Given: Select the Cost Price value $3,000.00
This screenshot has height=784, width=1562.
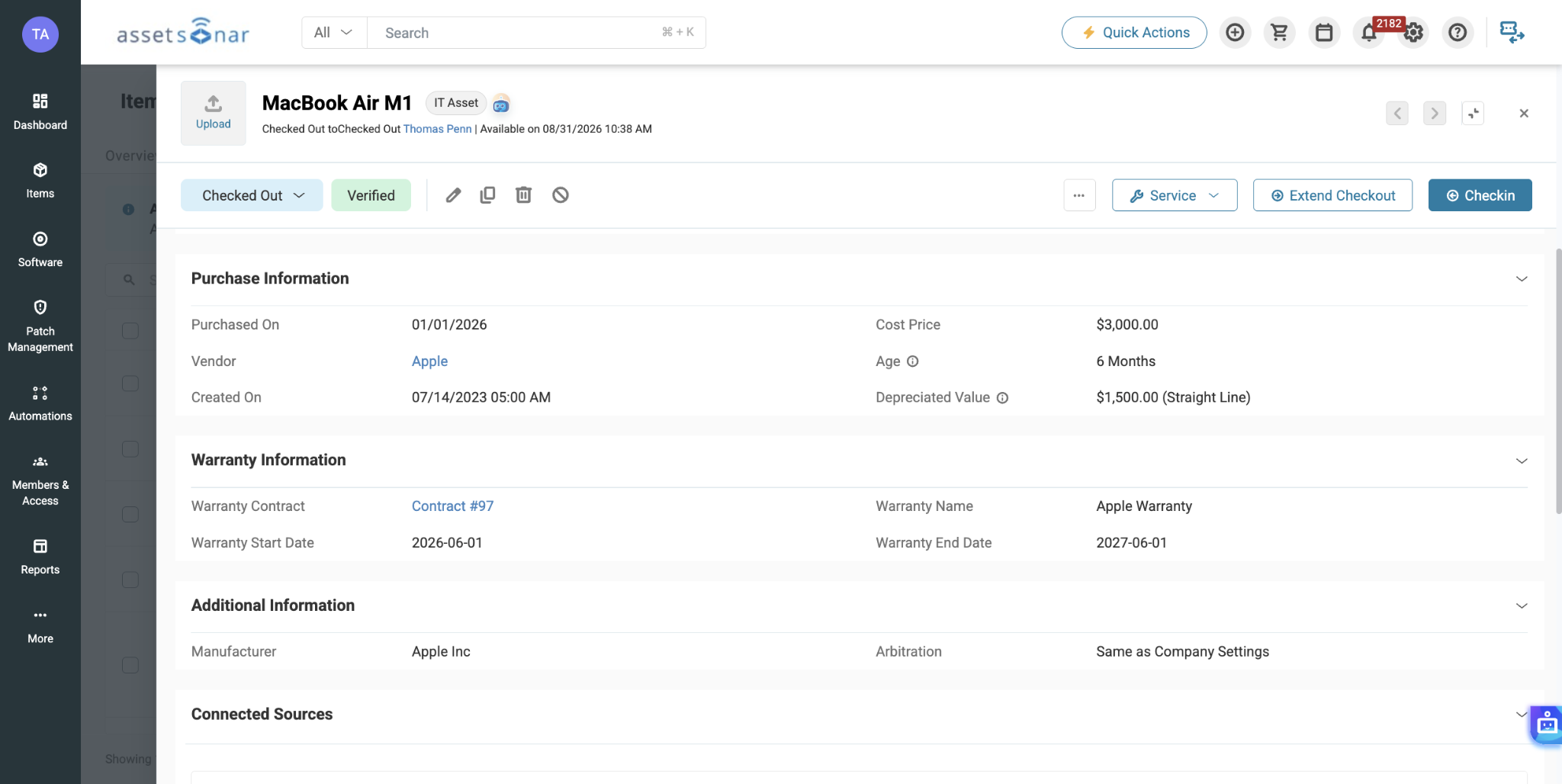Looking at the screenshot, I should pos(1127,325).
